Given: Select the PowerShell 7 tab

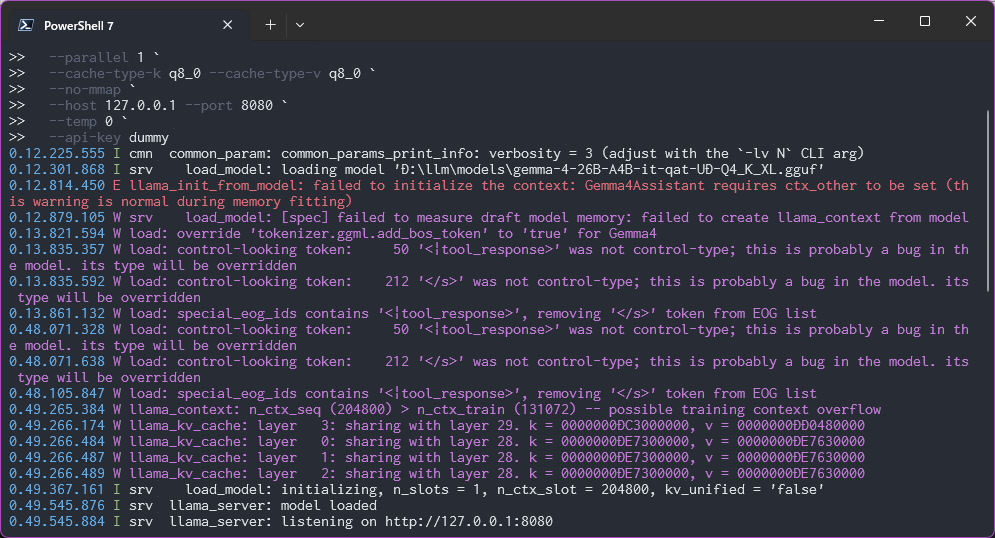Looking at the screenshot, I should pos(126,25).
